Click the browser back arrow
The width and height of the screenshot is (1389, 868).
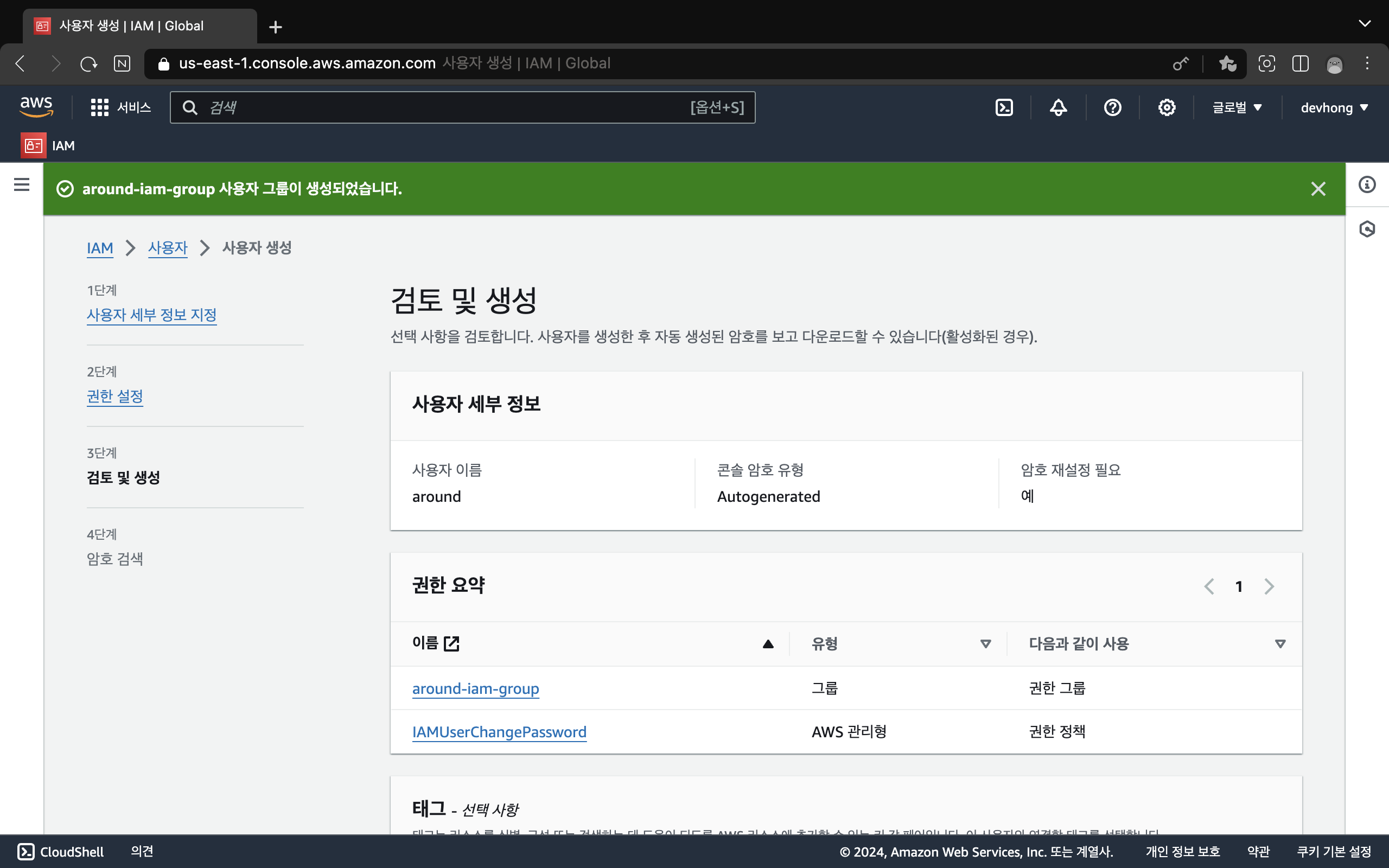[x=20, y=63]
